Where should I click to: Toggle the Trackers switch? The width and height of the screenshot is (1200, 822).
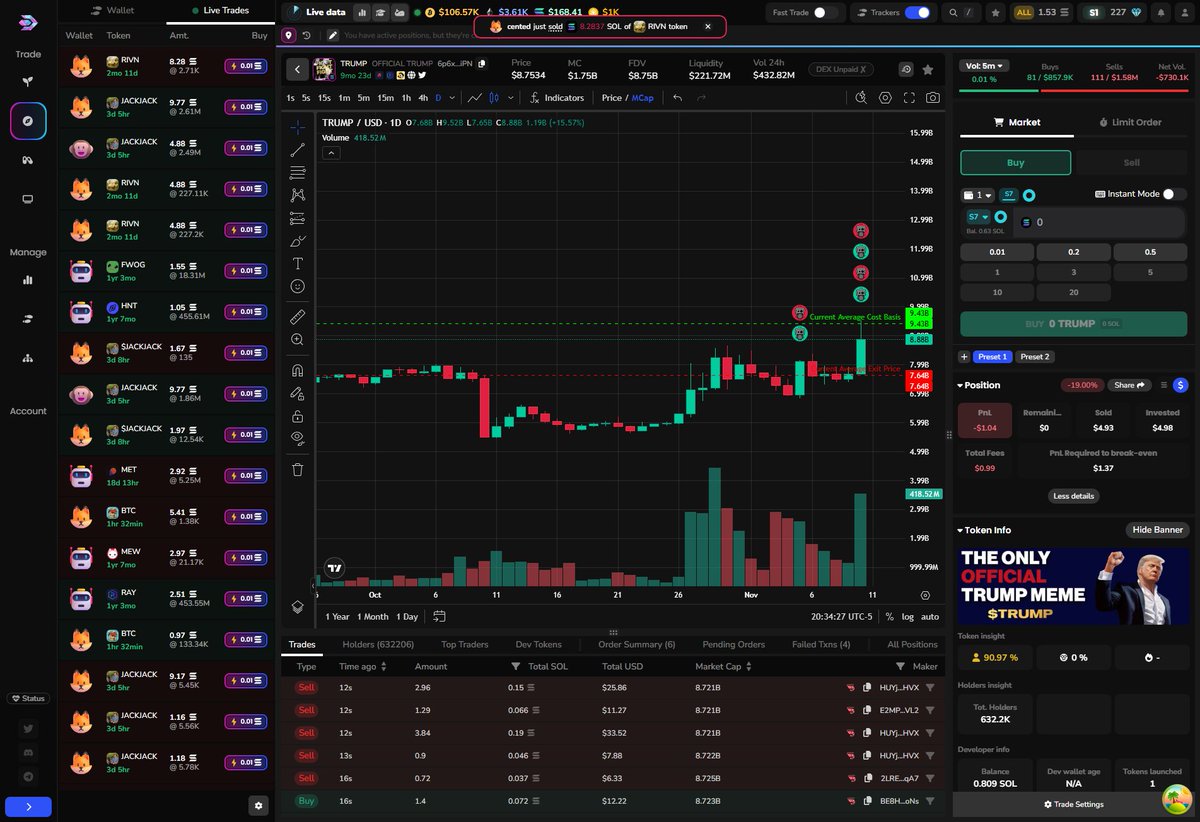(917, 13)
